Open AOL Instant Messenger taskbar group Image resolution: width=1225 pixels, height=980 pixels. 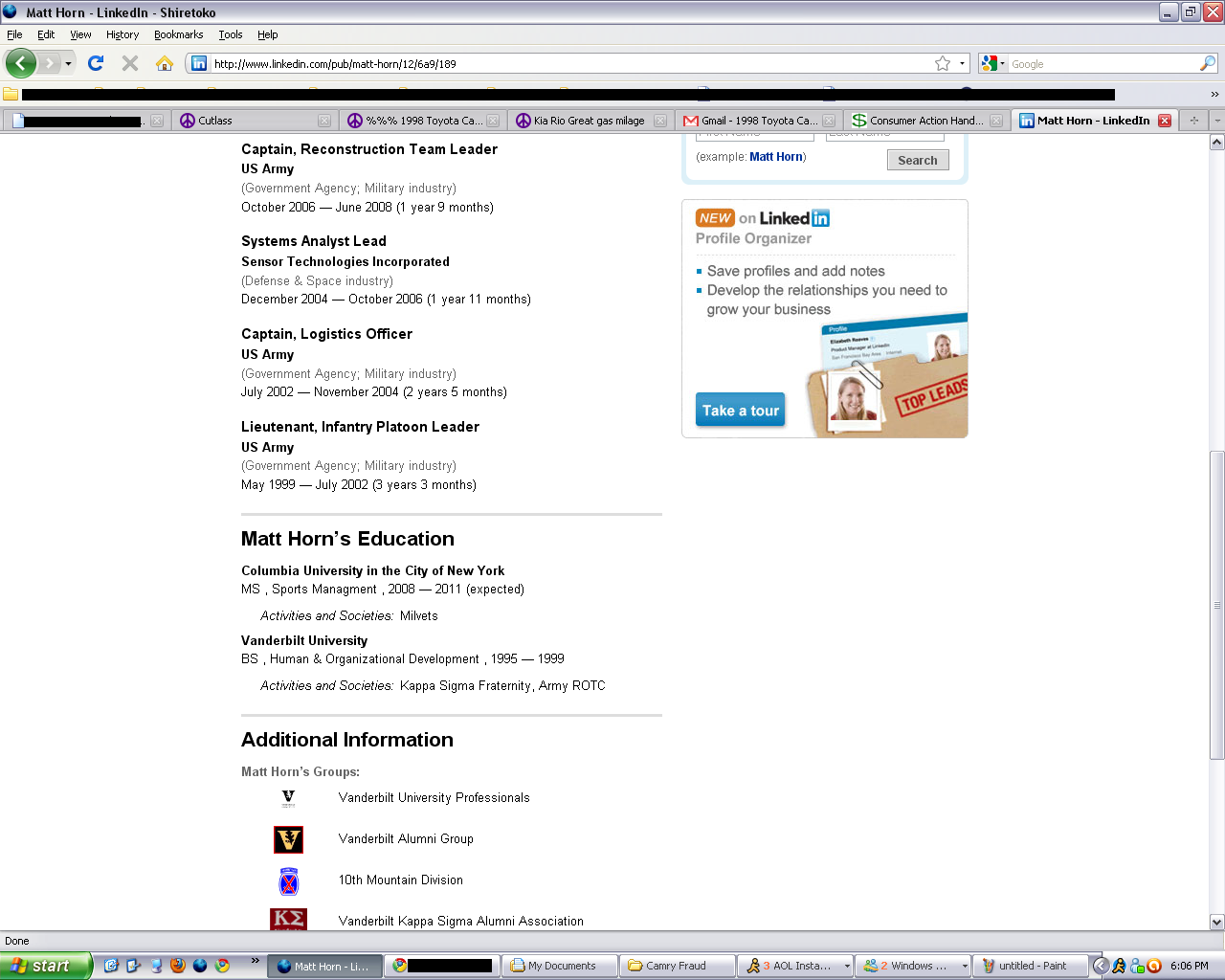tap(795, 966)
